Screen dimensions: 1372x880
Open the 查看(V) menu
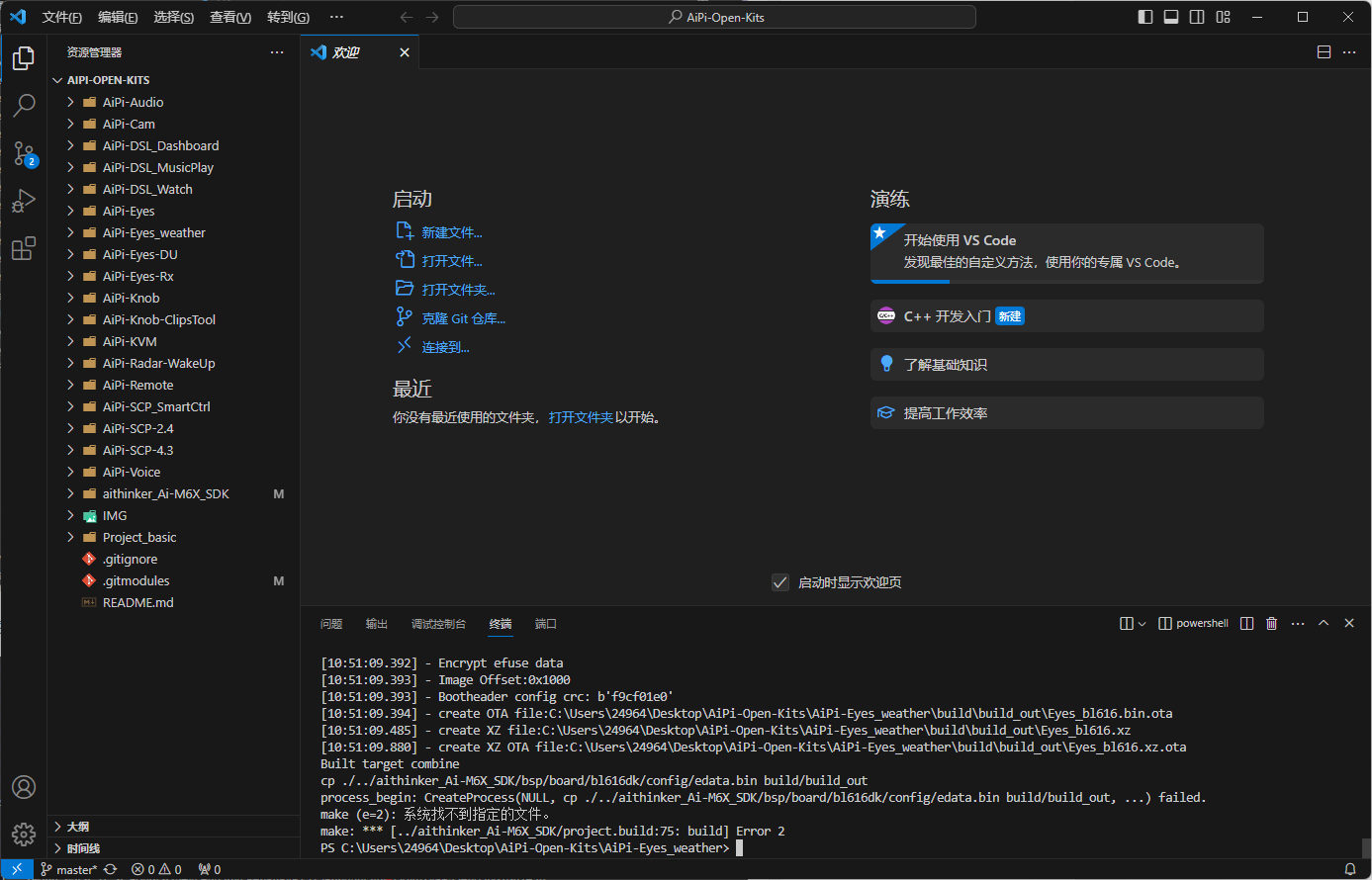pos(230,17)
